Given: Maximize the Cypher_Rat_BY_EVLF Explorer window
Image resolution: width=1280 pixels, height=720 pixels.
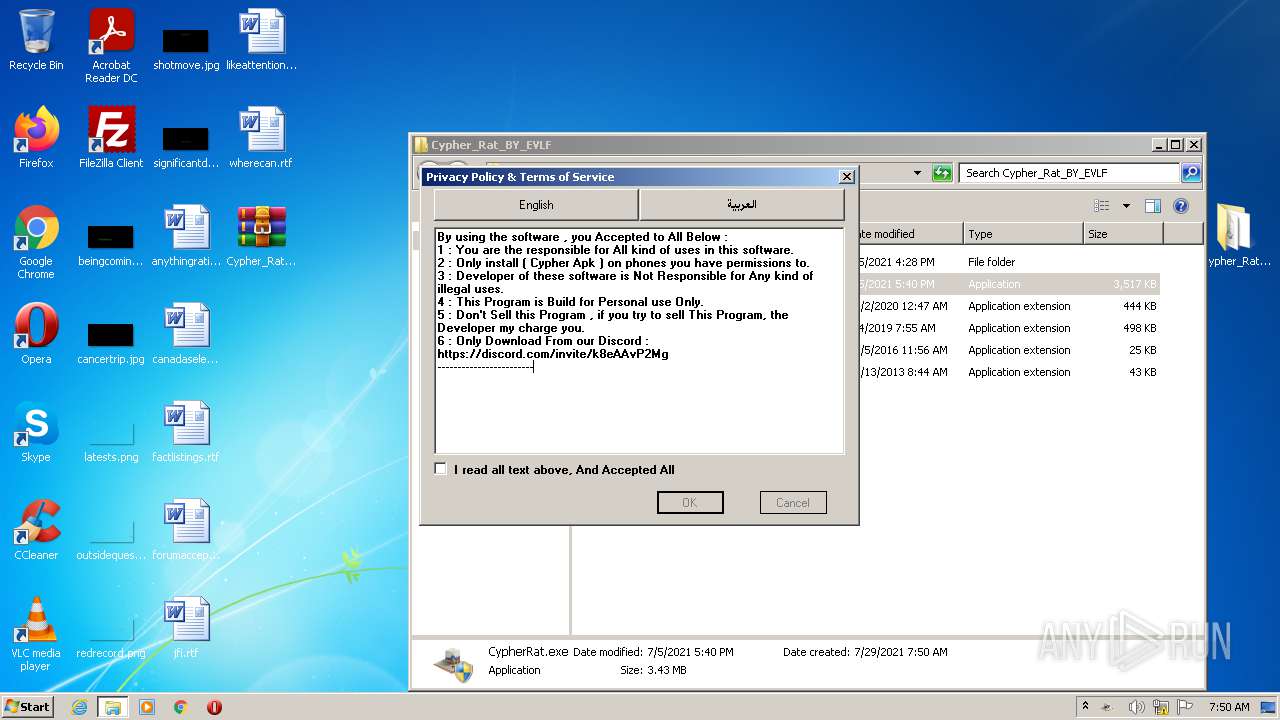Looking at the screenshot, I should click(x=1175, y=145).
